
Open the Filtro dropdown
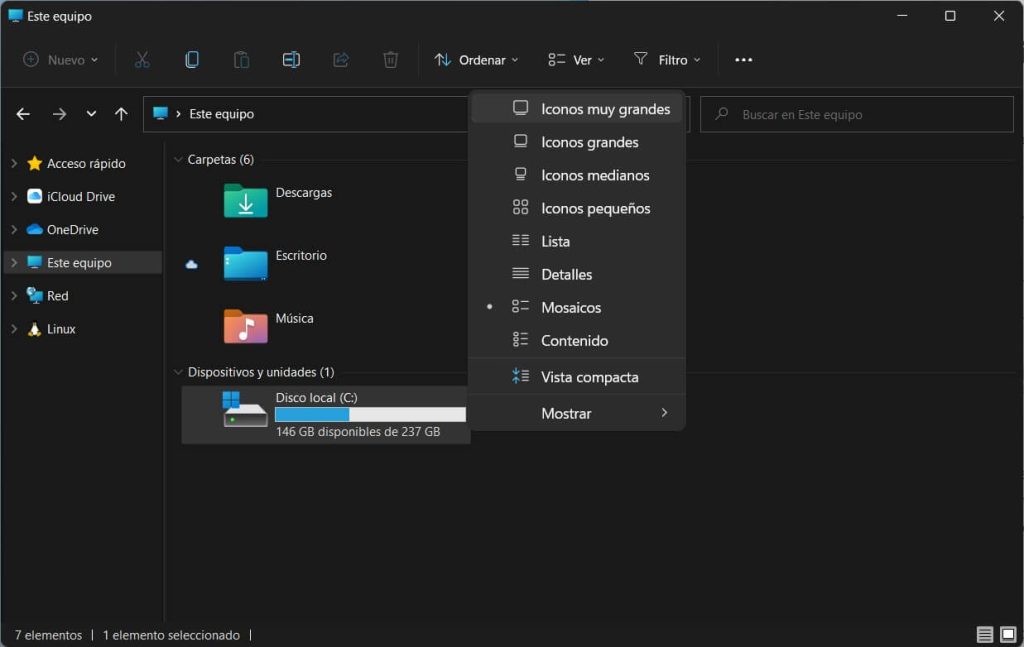(667, 60)
